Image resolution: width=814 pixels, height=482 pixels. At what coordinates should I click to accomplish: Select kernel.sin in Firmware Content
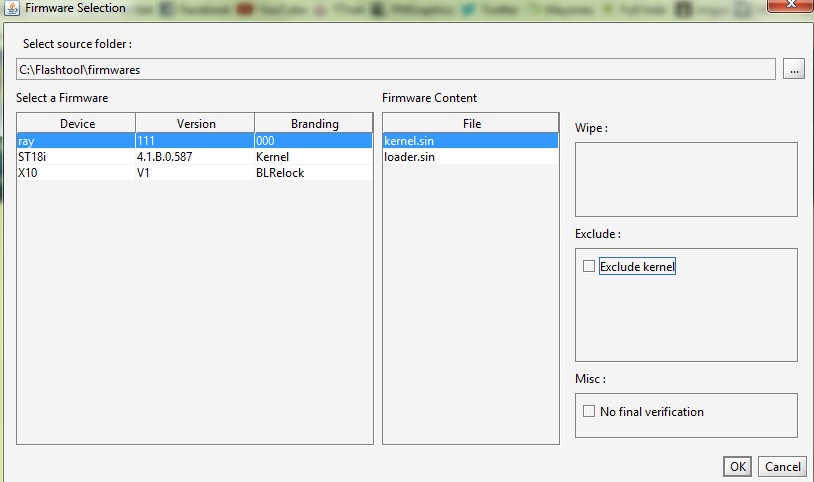(470, 141)
